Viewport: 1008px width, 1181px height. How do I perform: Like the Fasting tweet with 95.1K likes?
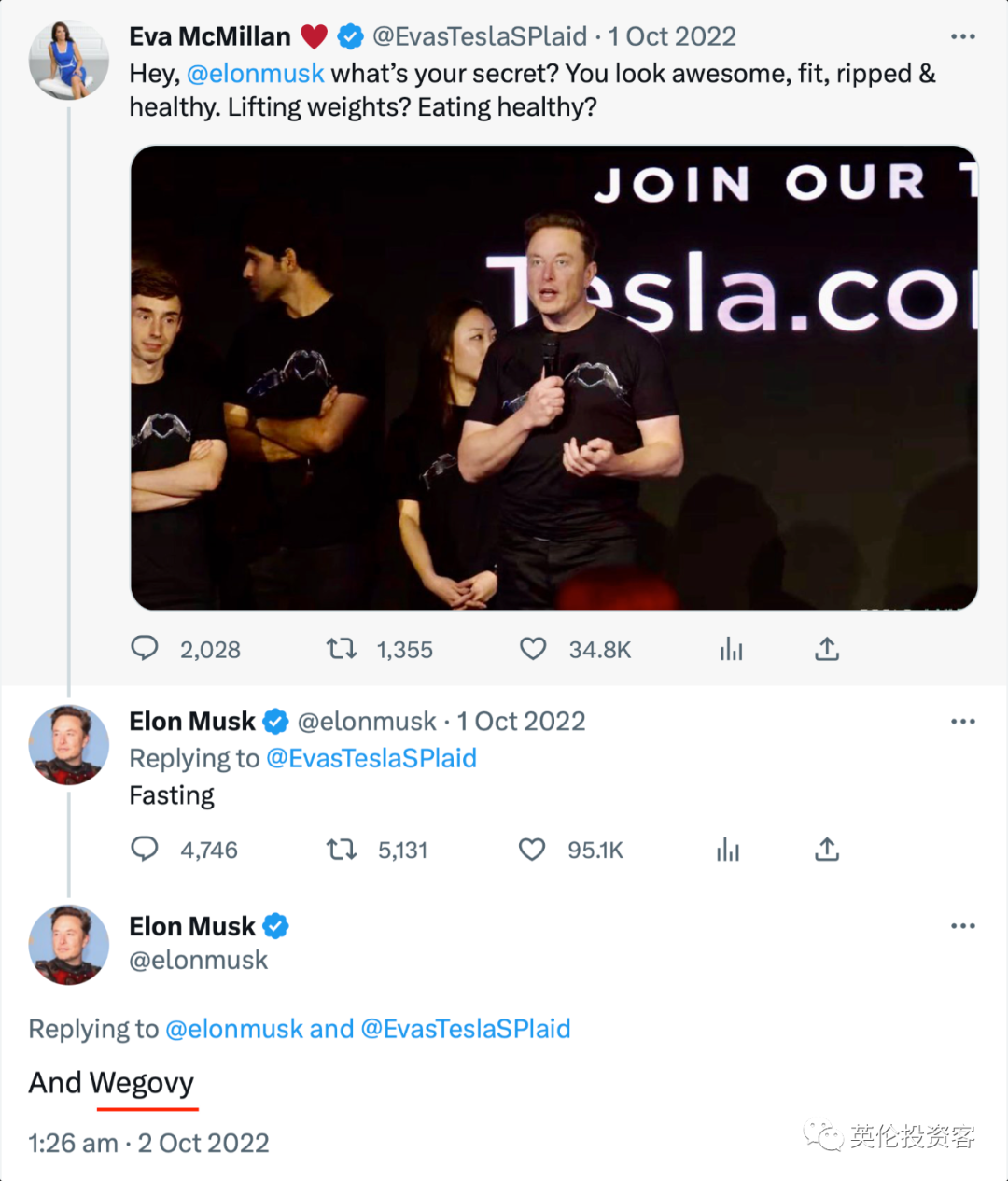(x=532, y=849)
